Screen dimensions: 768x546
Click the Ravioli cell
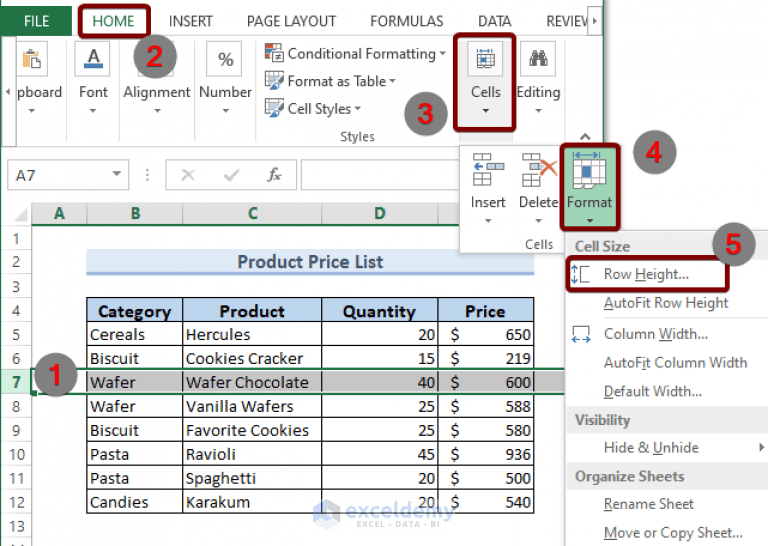coord(252,454)
